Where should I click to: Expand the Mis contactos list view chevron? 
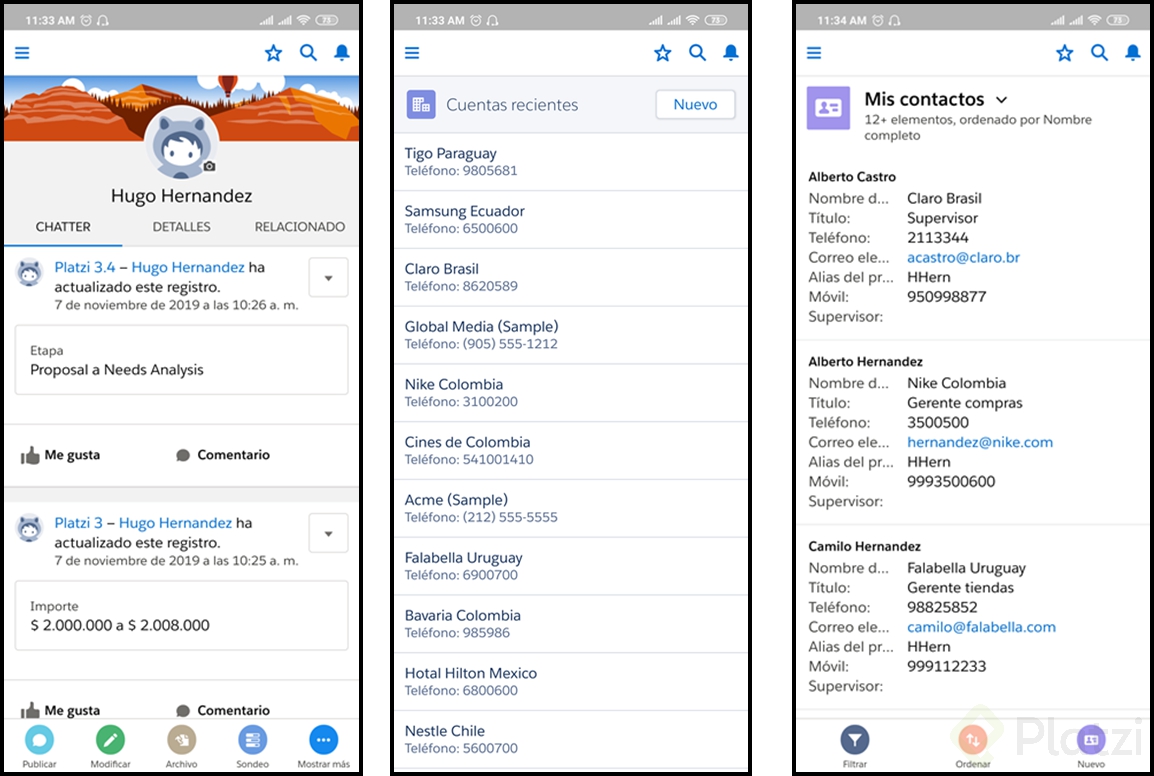click(x=1001, y=100)
